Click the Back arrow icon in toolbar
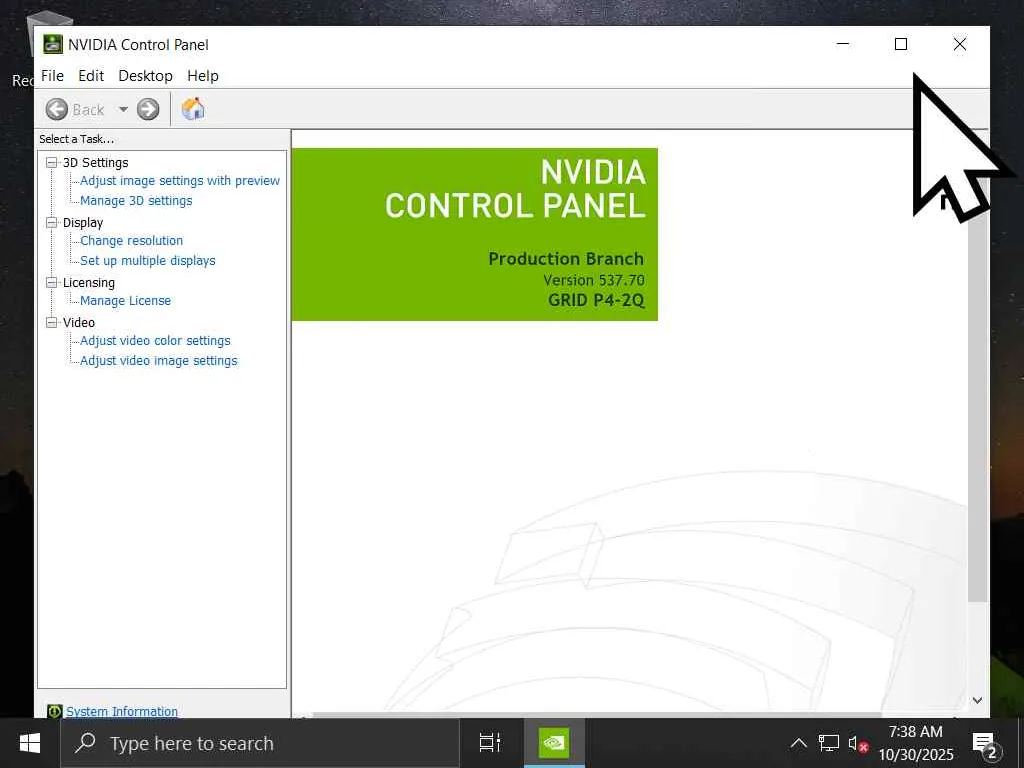1024x768 pixels. (x=57, y=109)
